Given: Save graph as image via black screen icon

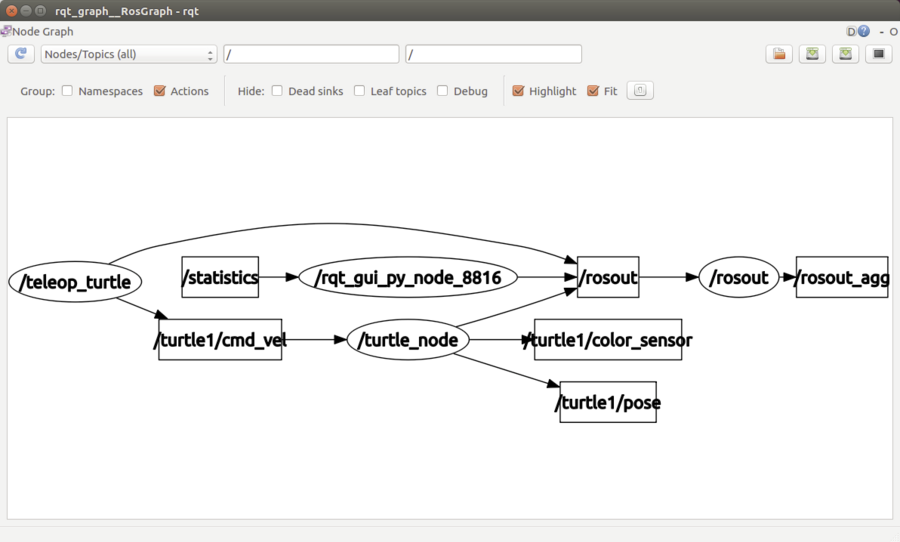Looking at the screenshot, I should coord(879,54).
